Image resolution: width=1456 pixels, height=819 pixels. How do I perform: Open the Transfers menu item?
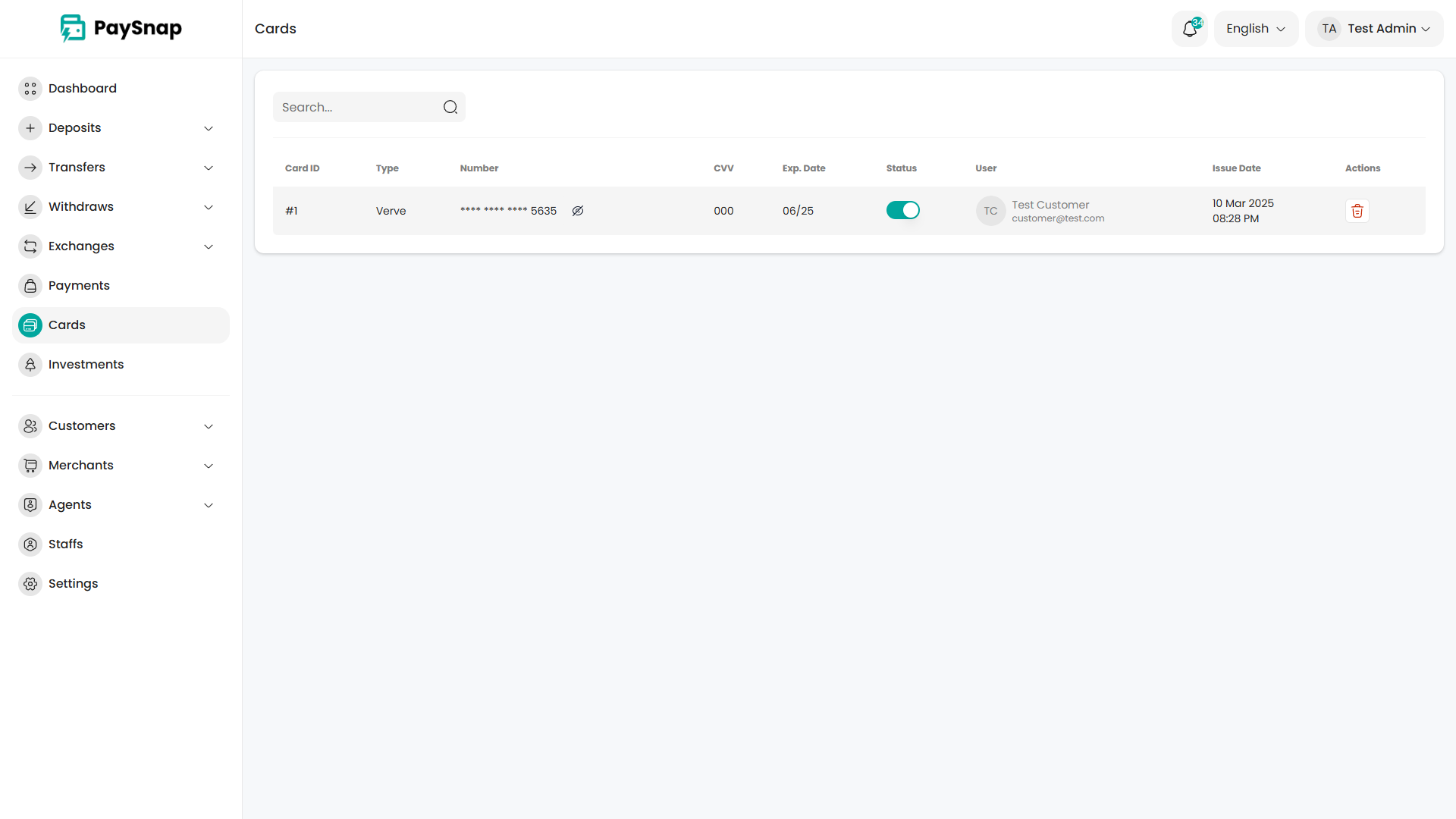tap(77, 168)
